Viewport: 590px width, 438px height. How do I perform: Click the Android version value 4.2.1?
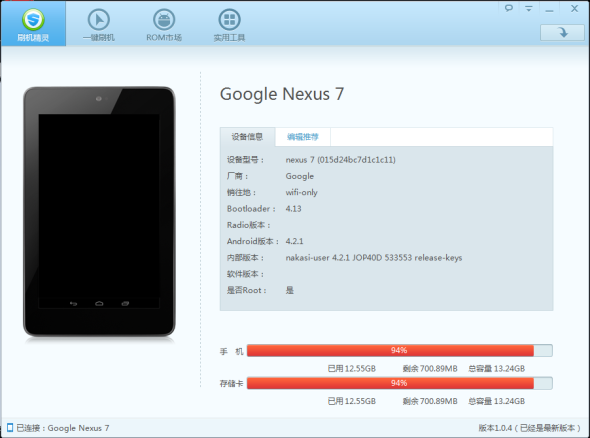point(294,241)
